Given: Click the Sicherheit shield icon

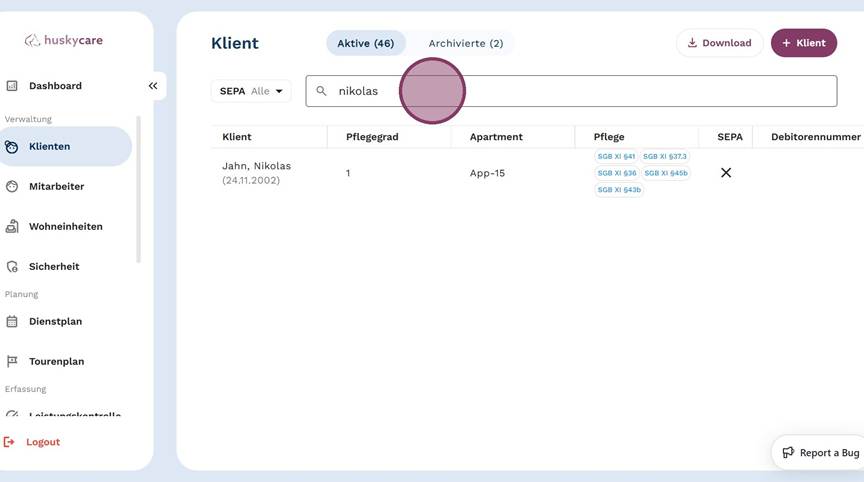Looking at the screenshot, I should coord(12,267).
